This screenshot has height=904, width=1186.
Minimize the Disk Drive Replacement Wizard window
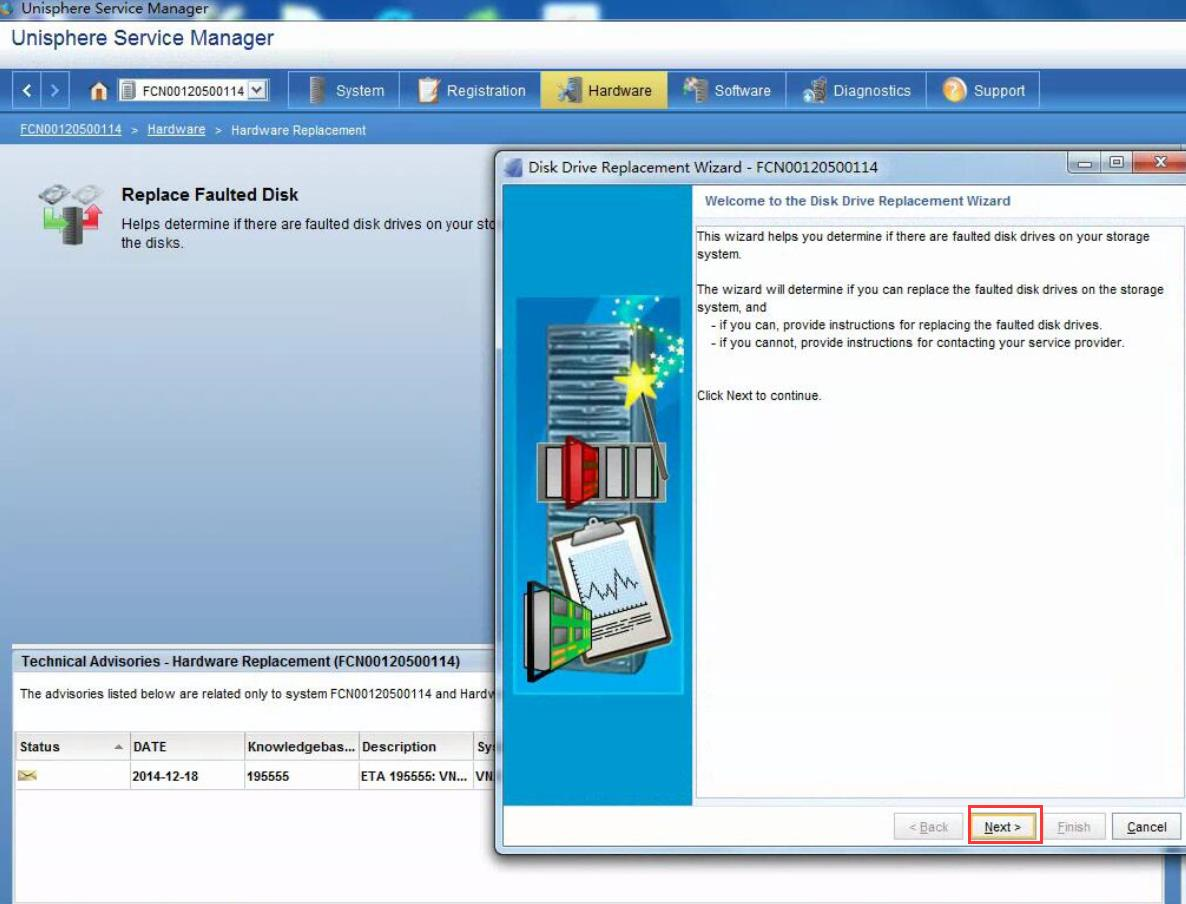tap(1084, 163)
